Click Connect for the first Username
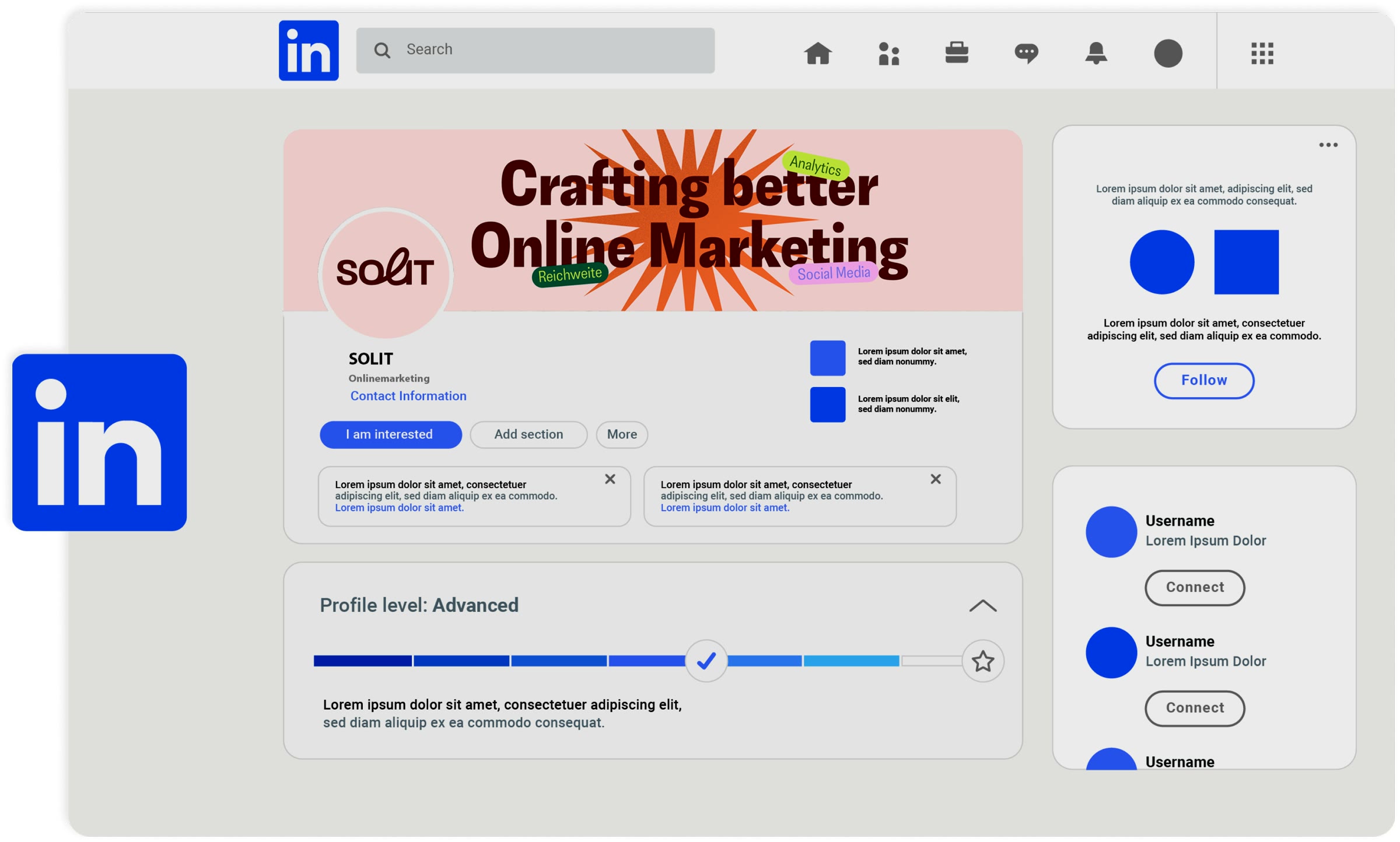 point(1195,587)
